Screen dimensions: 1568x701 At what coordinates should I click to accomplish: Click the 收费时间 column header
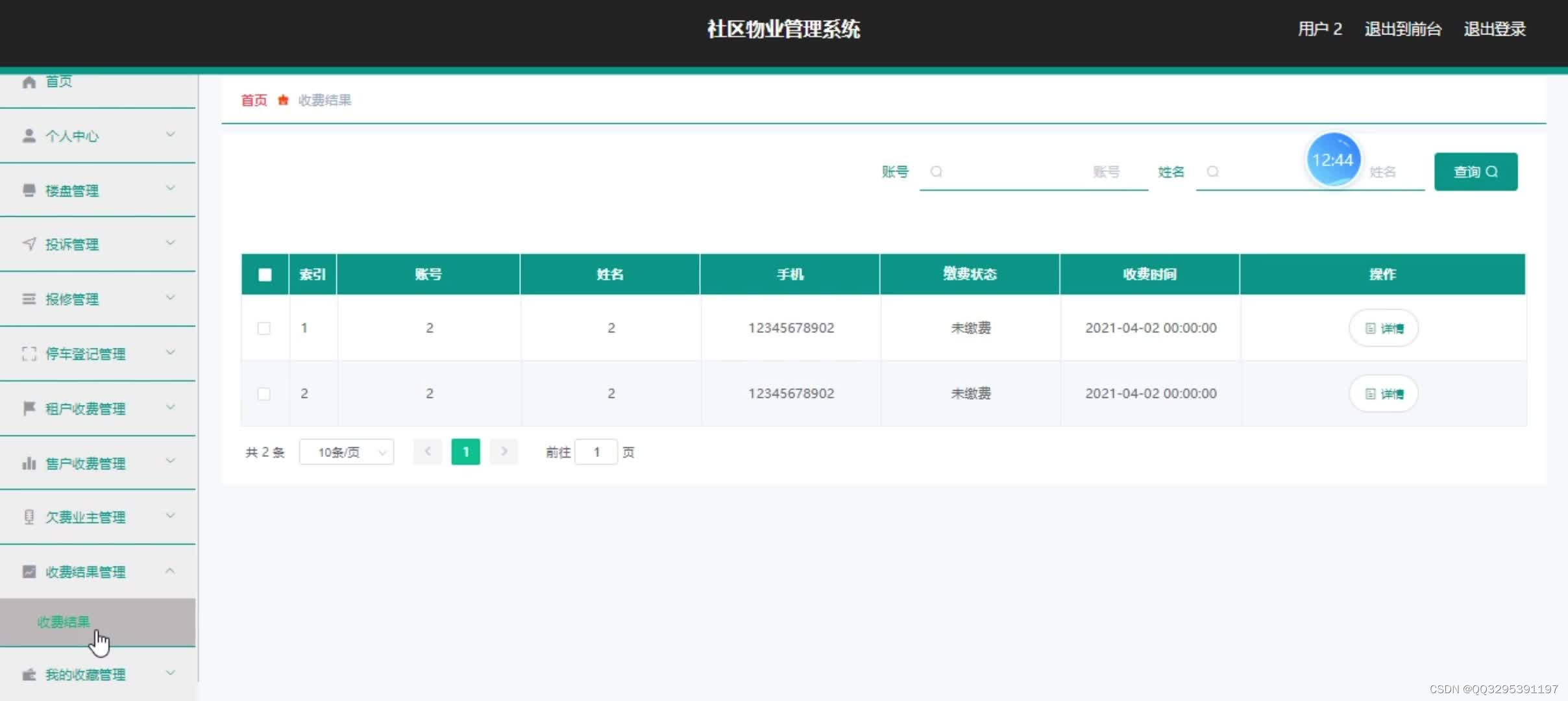point(1149,274)
